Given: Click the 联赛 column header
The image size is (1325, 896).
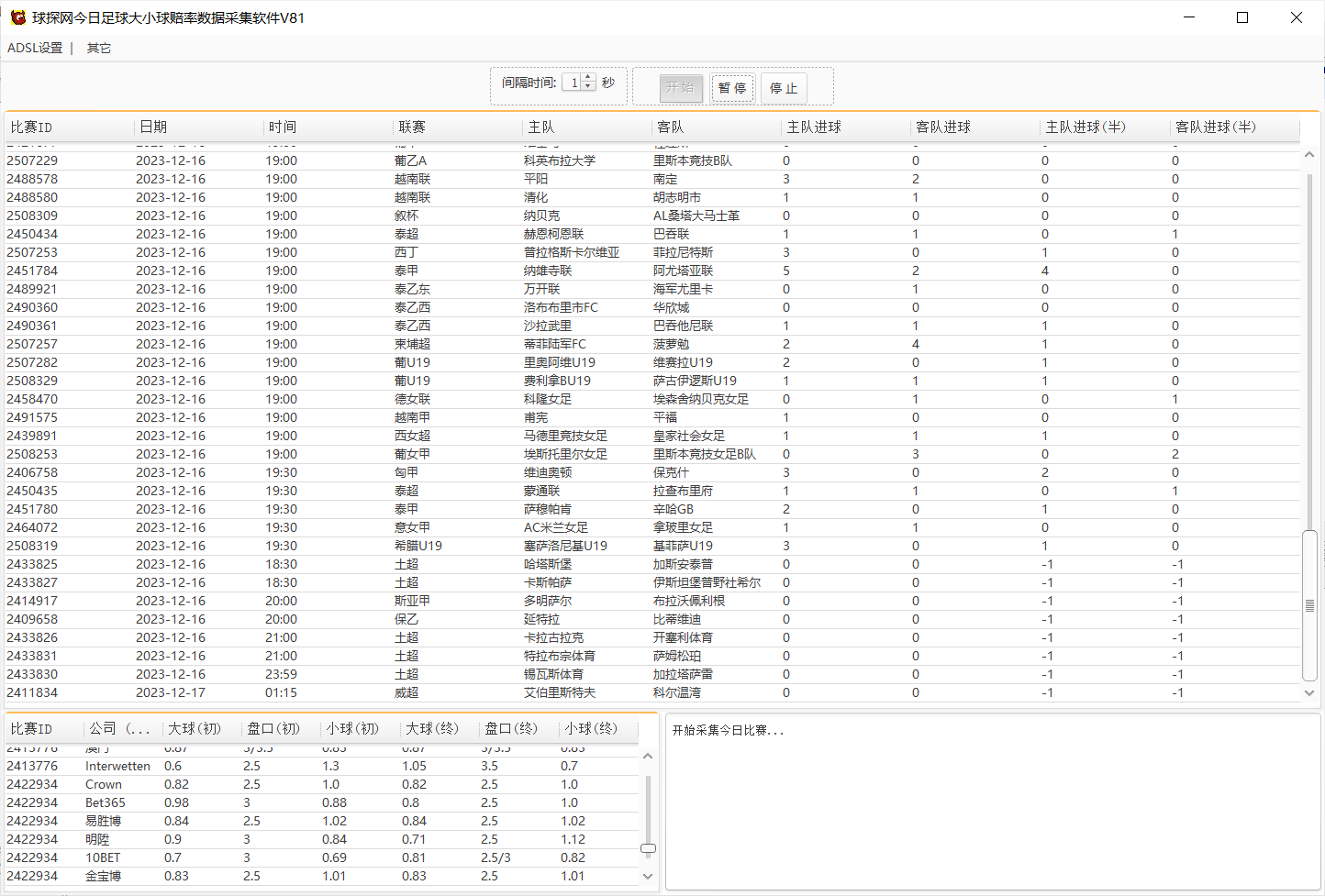Looking at the screenshot, I should click(457, 127).
